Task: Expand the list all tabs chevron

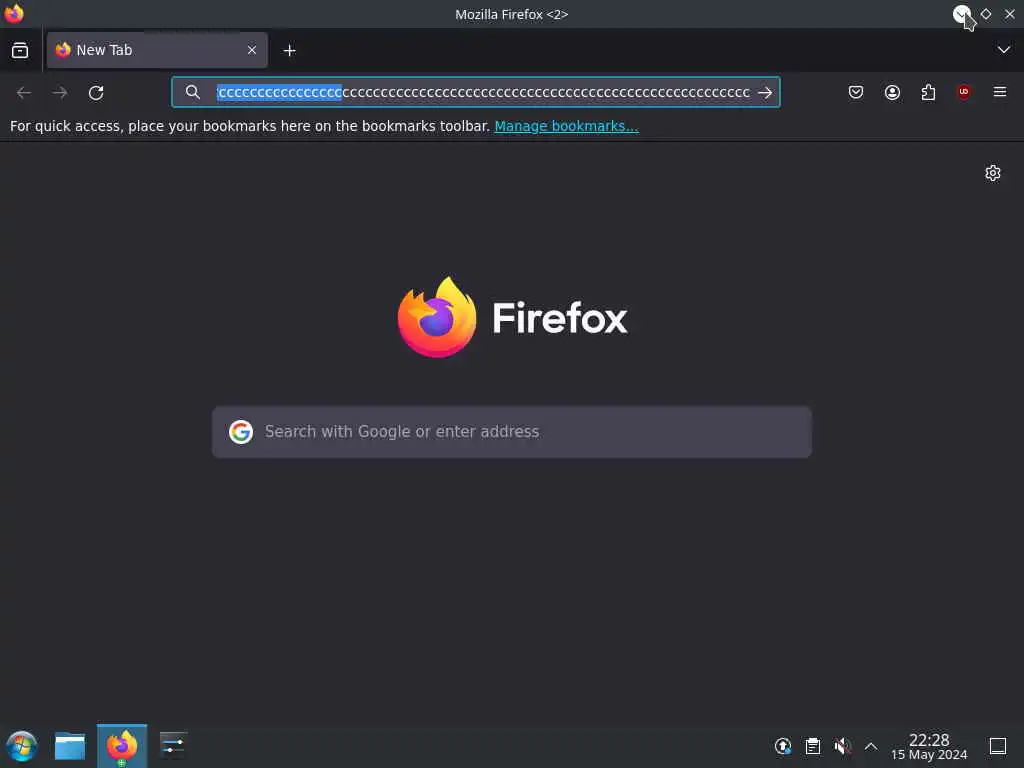Action: click(1003, 50)
